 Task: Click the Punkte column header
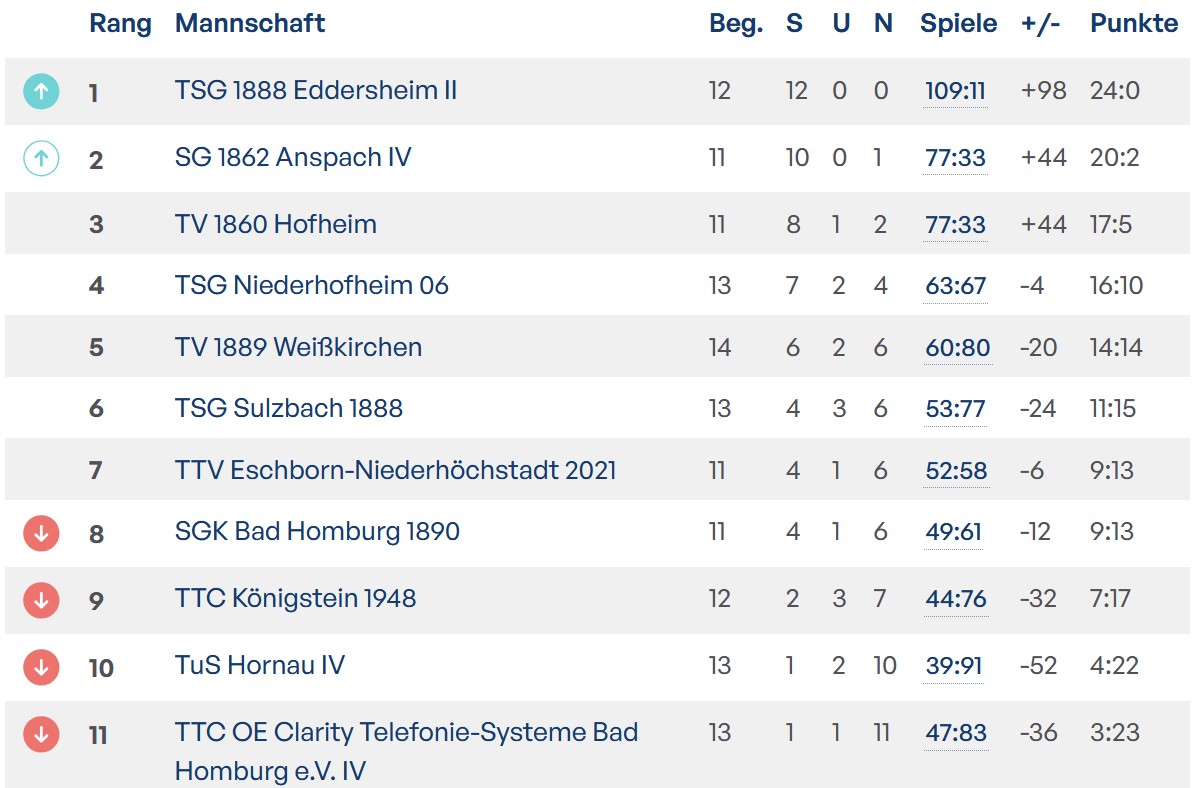(1134, 24)
